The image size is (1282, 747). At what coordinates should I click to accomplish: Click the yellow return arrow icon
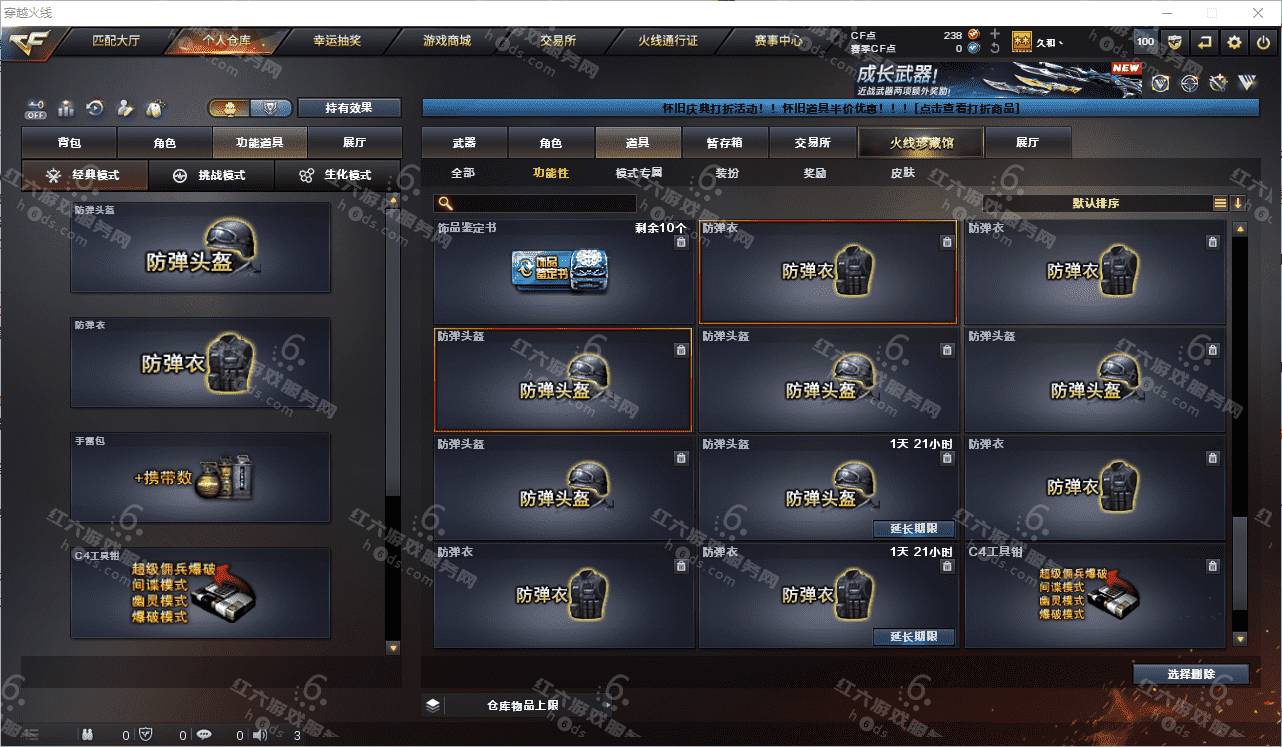(1205, 42)
